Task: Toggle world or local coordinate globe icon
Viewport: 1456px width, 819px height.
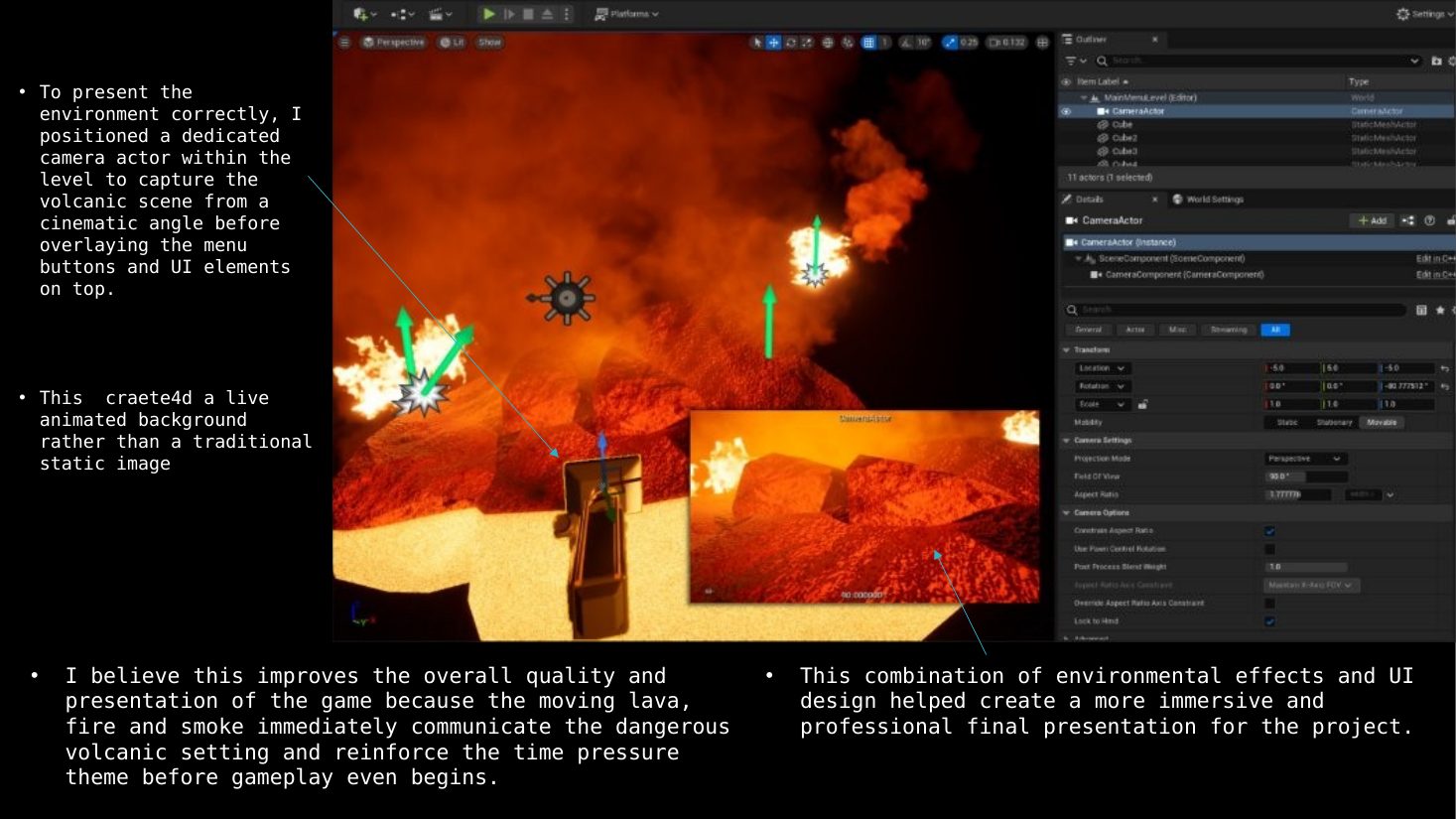Action: [x=828, y=43]
